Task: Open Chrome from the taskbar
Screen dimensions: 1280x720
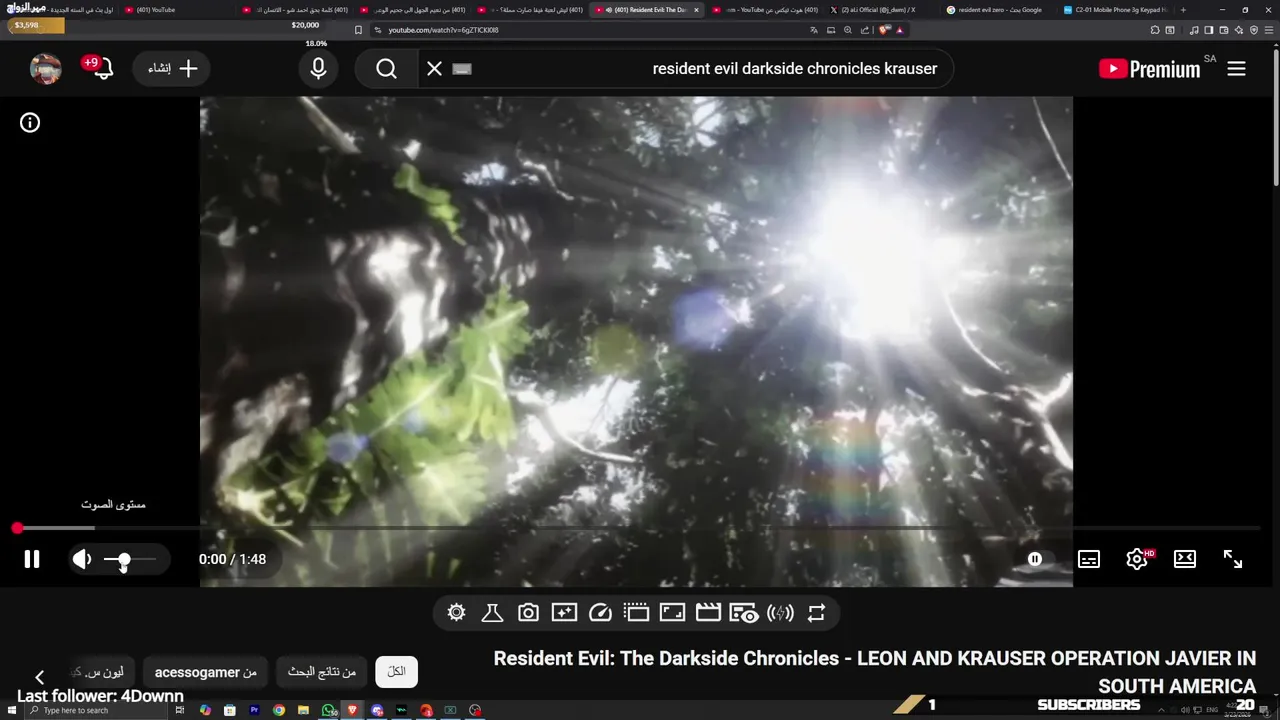Action: (x=279, y=710)
